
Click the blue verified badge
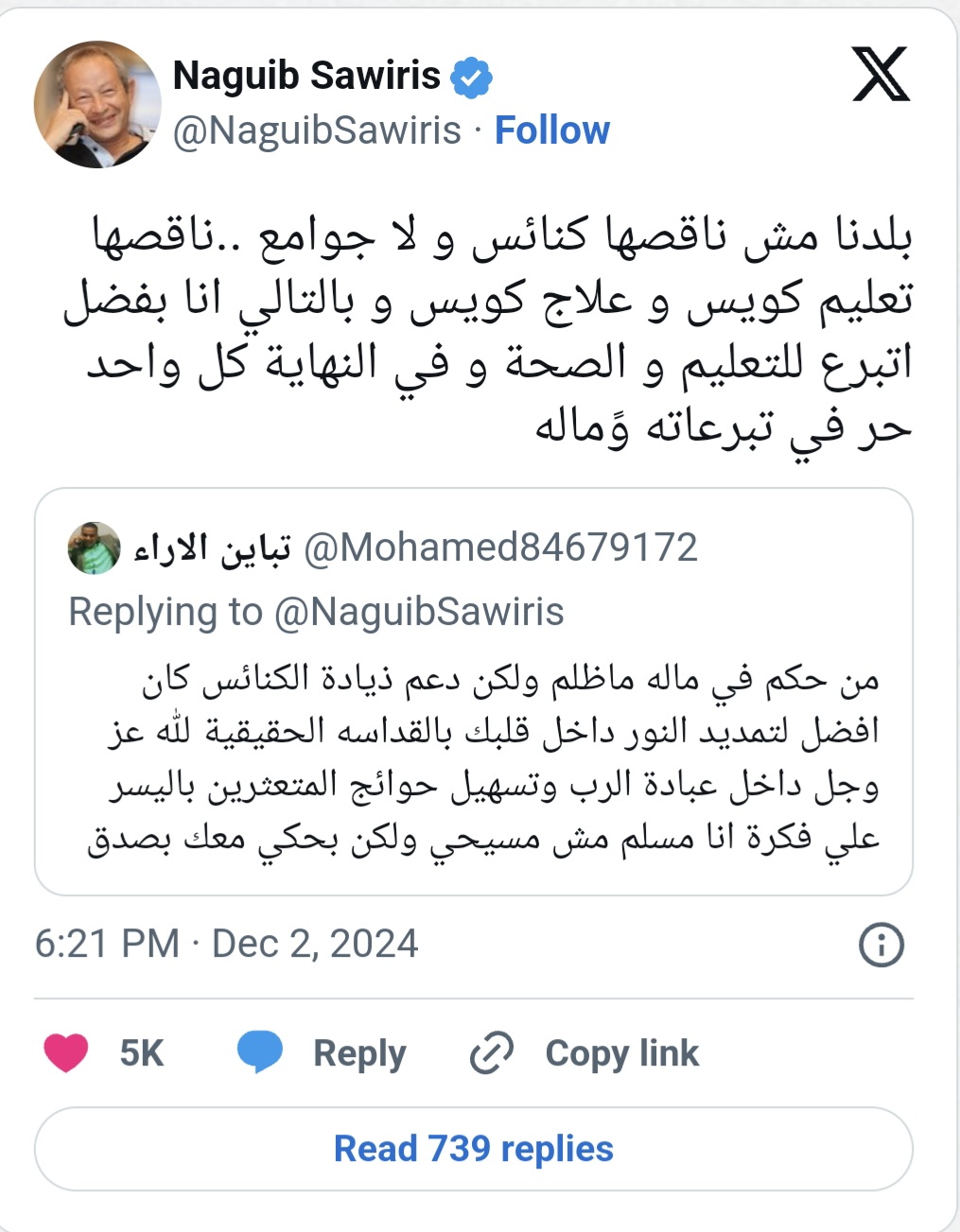click(470, 78)
